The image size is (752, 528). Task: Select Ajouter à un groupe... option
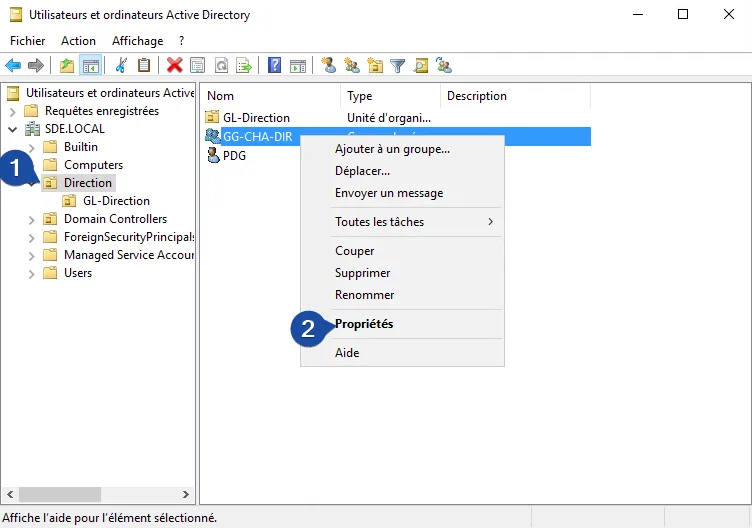[392, 149]
